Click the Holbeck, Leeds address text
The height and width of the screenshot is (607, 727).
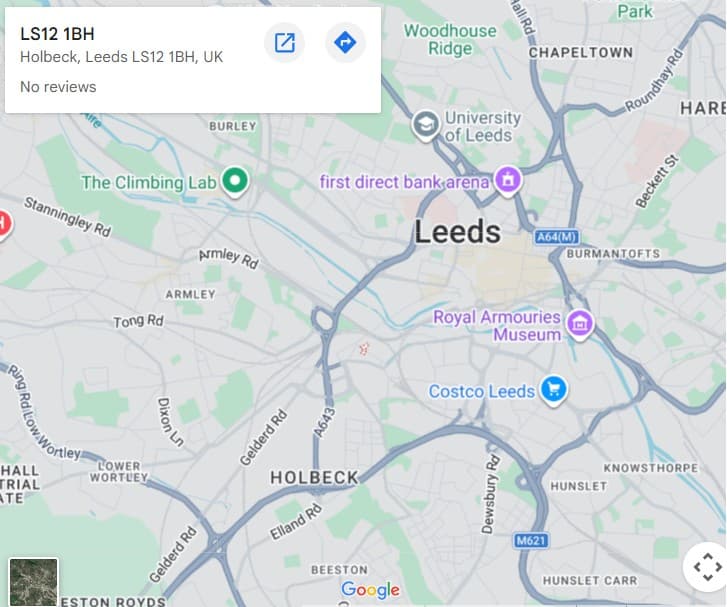[121, 57]
